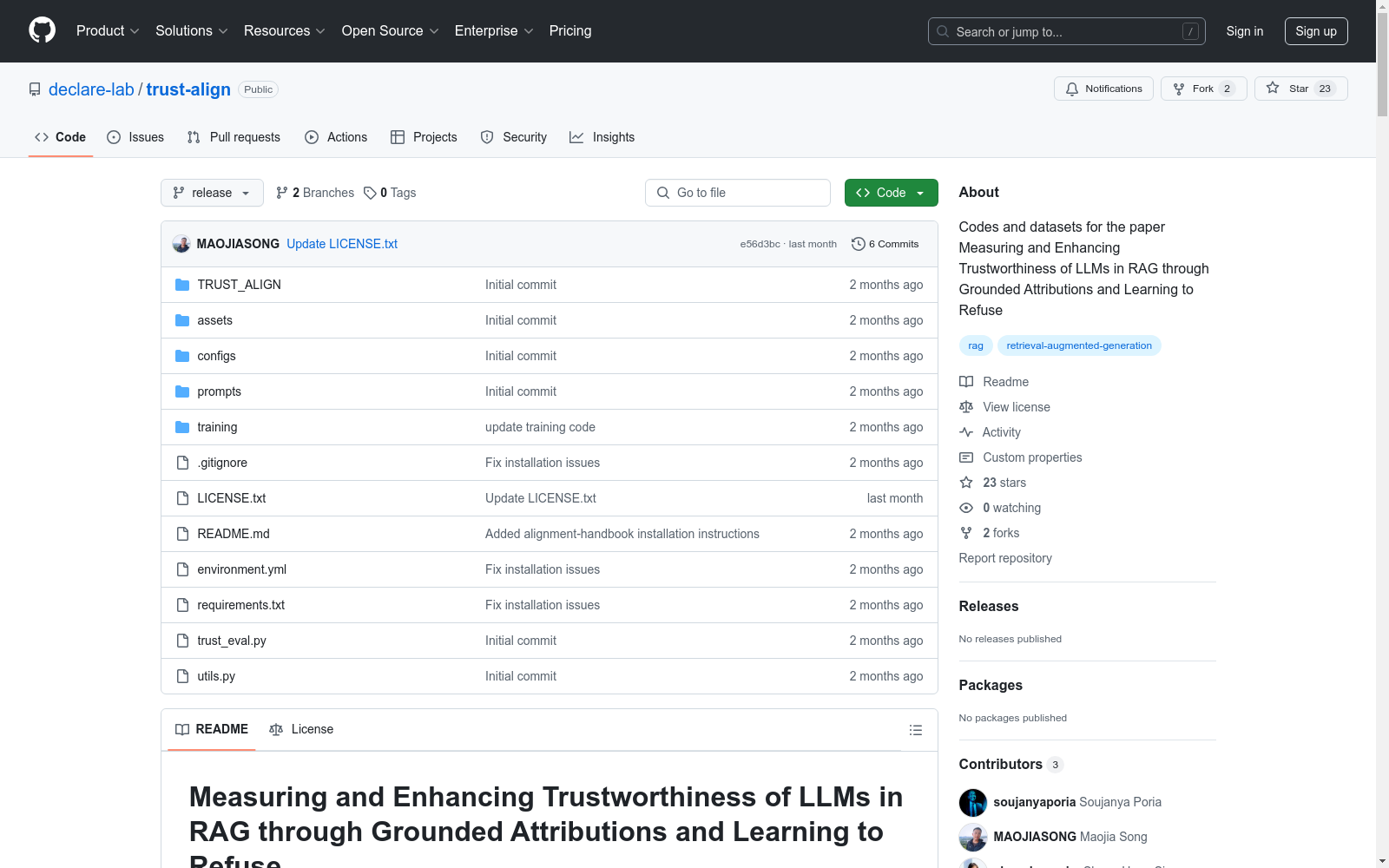Open the 23 stars link
This screenshot has width=1389, height=868.
(1004, 483)
